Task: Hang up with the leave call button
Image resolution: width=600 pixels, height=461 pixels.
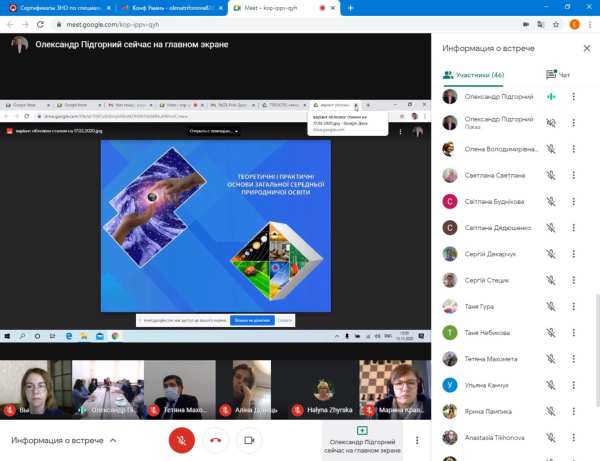Action: click(x=215, y=439)
